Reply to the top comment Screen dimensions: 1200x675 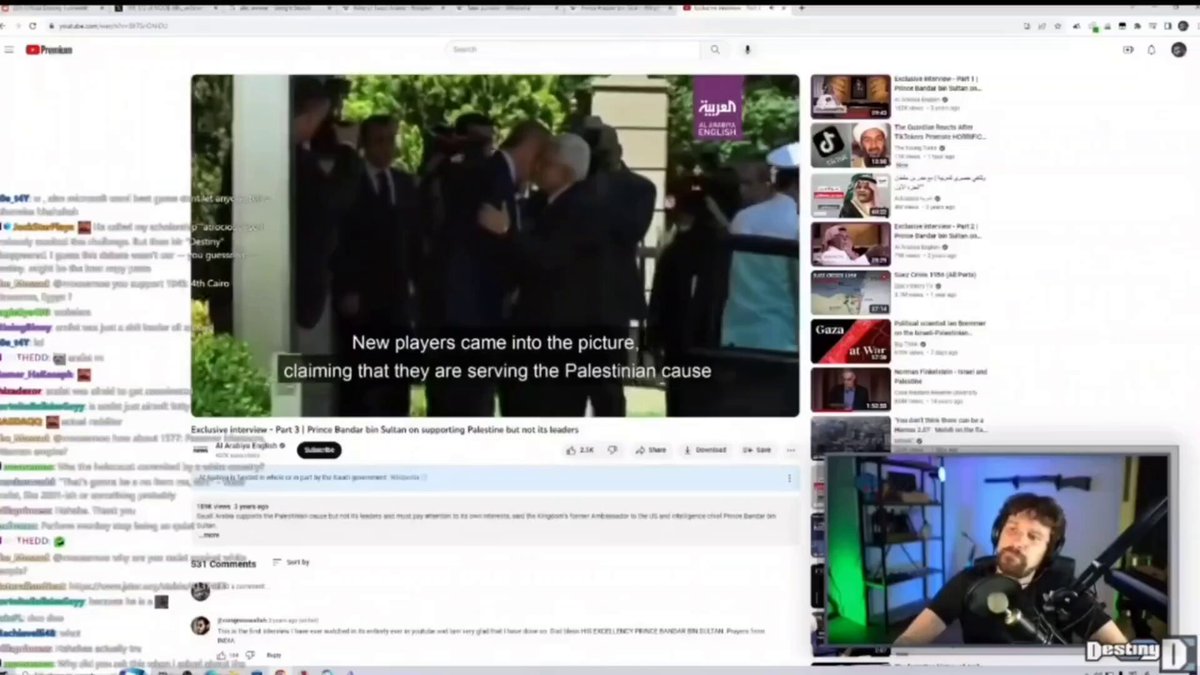click(274, 655)
